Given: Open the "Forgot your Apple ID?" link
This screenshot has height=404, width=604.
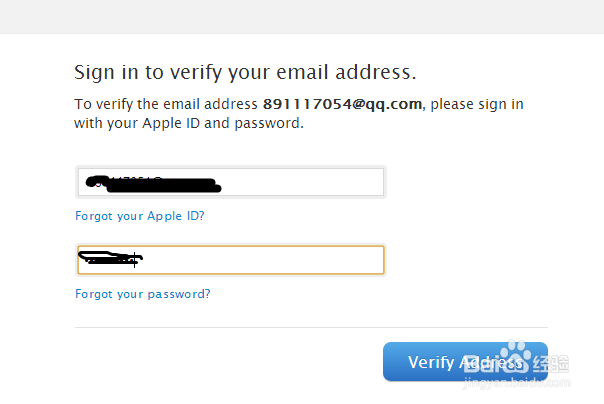Looking at the screenshot, I should [139, 216].
